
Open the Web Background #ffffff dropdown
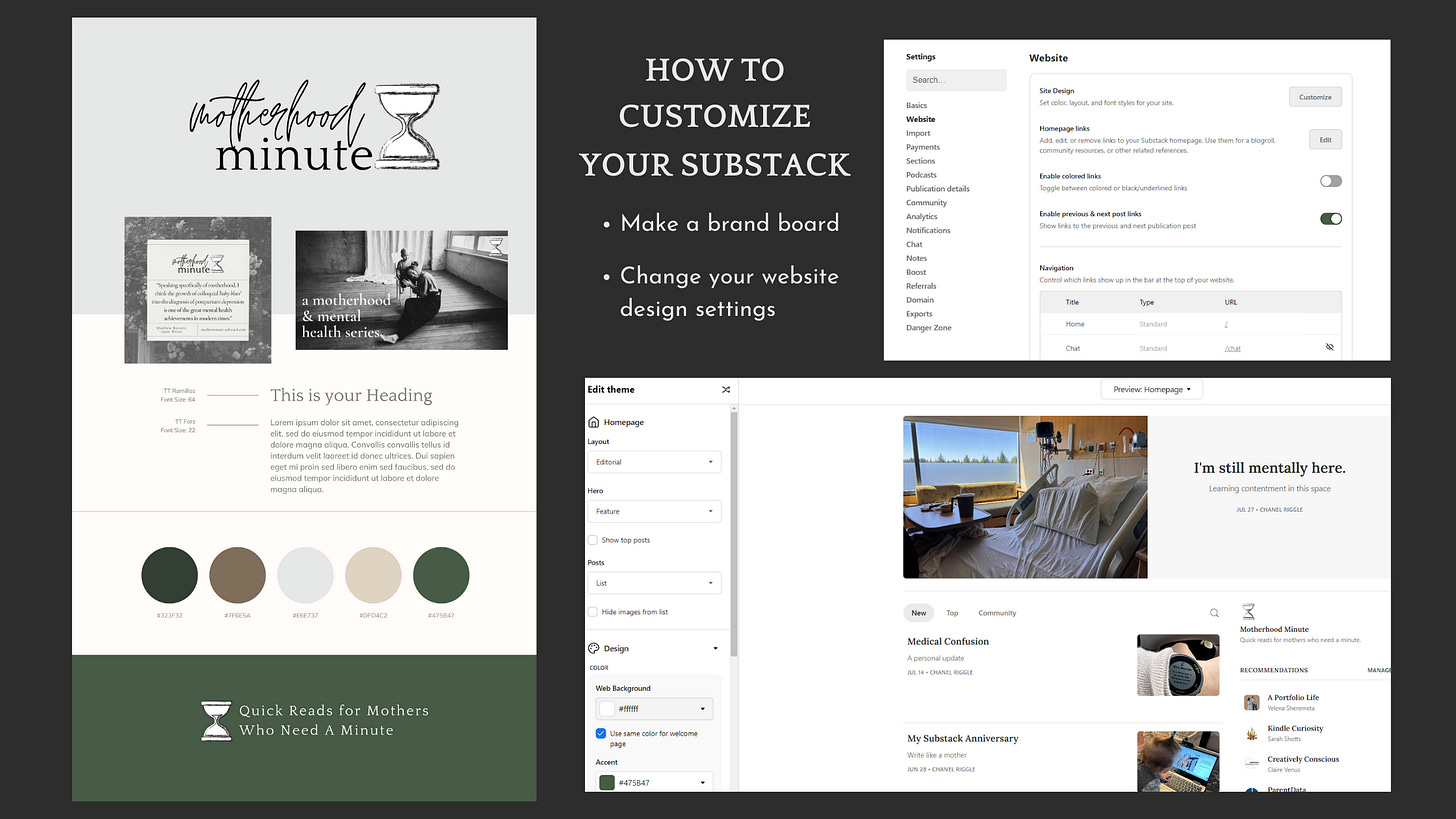pos(654,708)
